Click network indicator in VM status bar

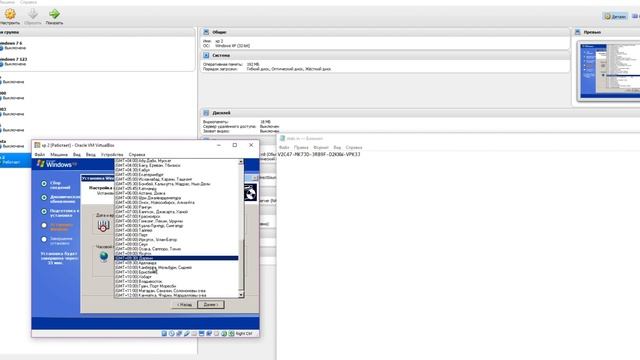click(179, 333)
